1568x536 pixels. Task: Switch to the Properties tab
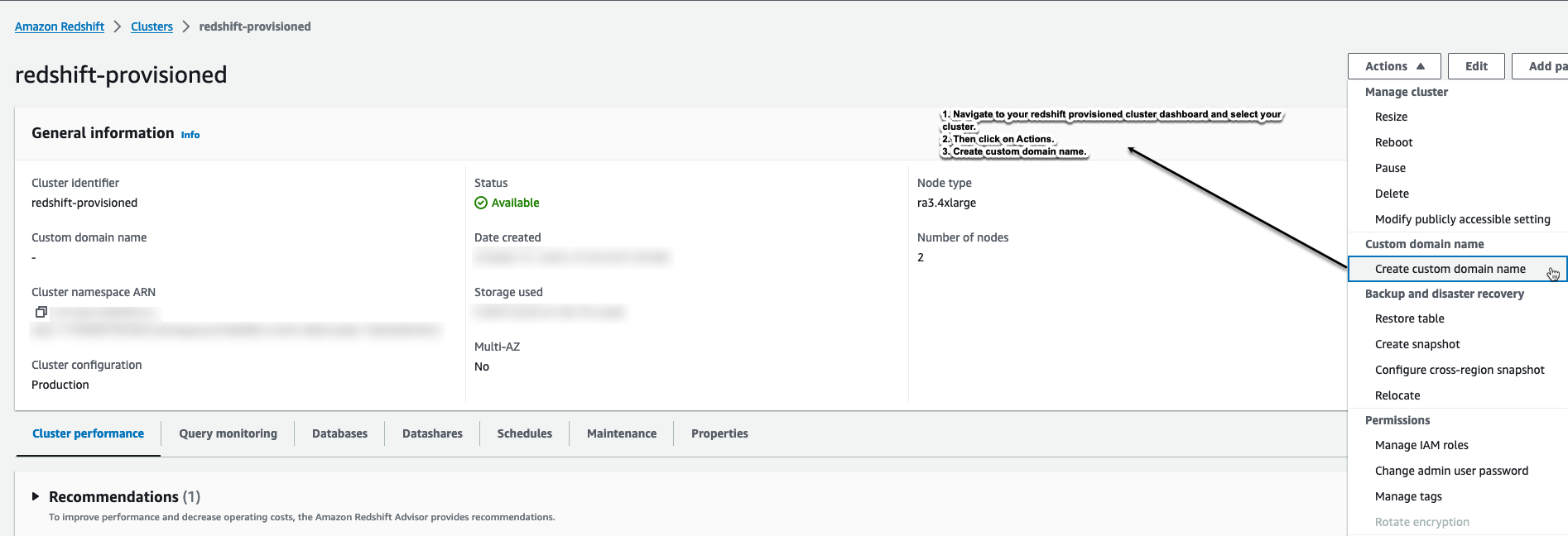point(719,433)
